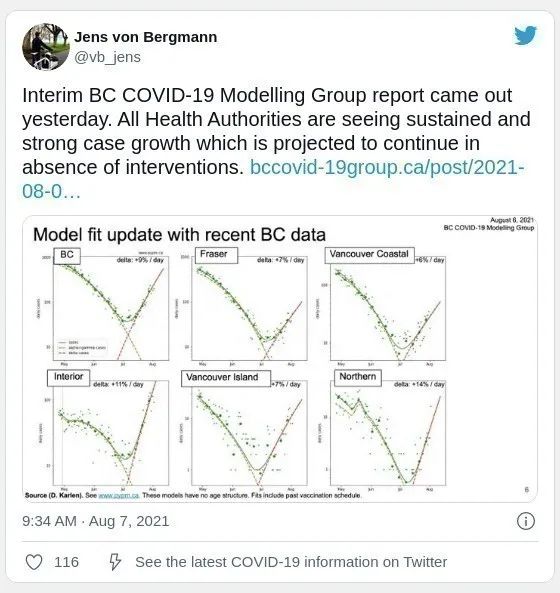See the latest COVID-19 information on Twitter
The image size is (560, 593).
291,562
